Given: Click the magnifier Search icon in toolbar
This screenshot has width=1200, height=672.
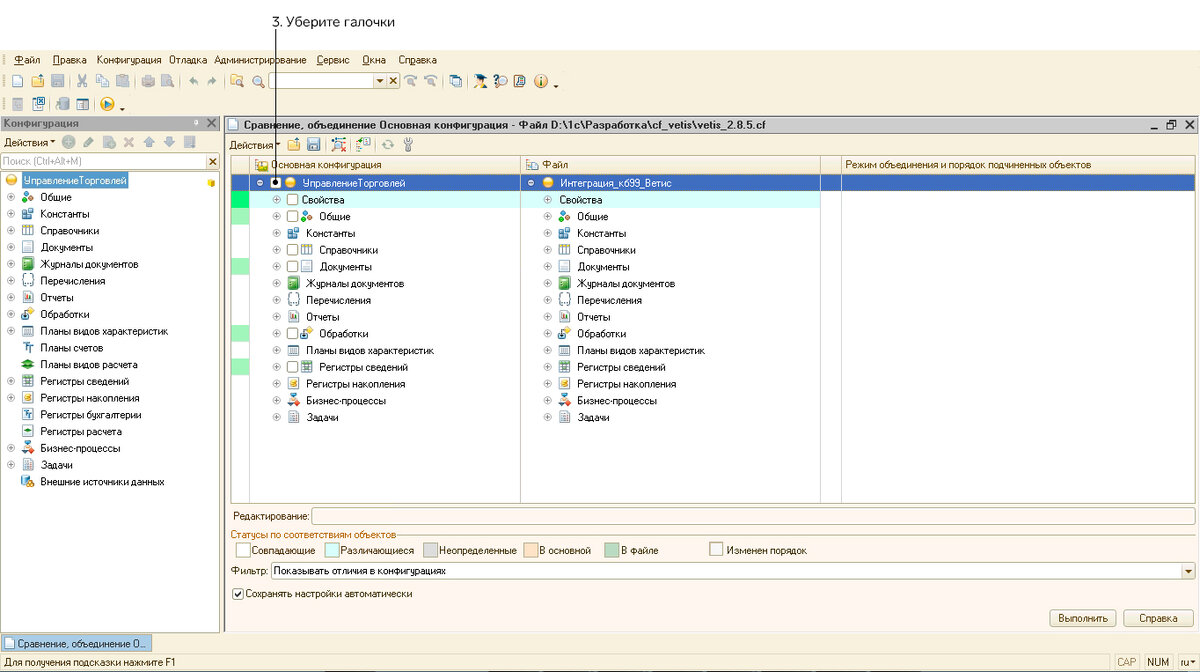Looking at the screenshot, I should (258, 81).
